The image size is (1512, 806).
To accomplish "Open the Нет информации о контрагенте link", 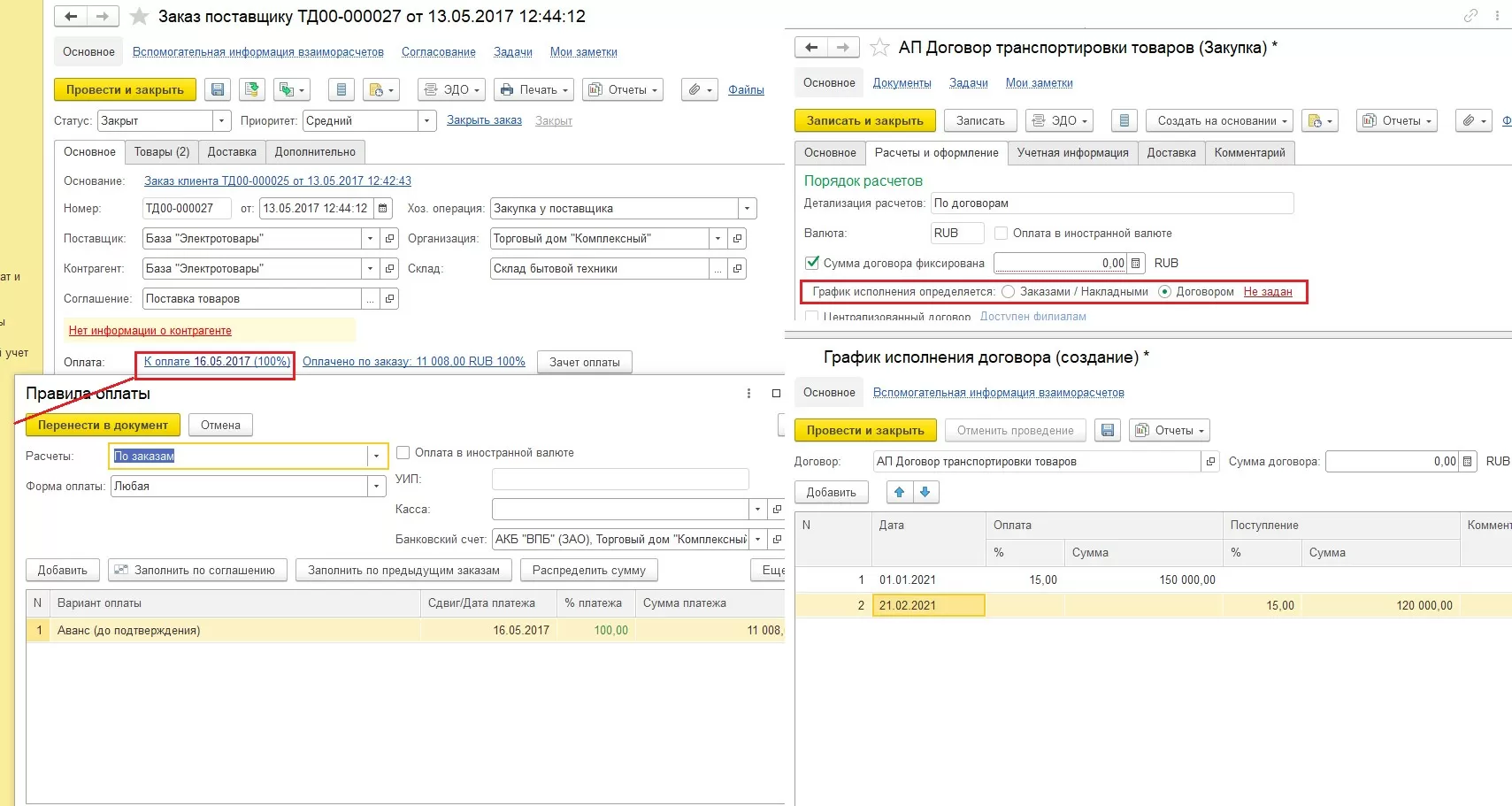I will [x=150, y=331].
